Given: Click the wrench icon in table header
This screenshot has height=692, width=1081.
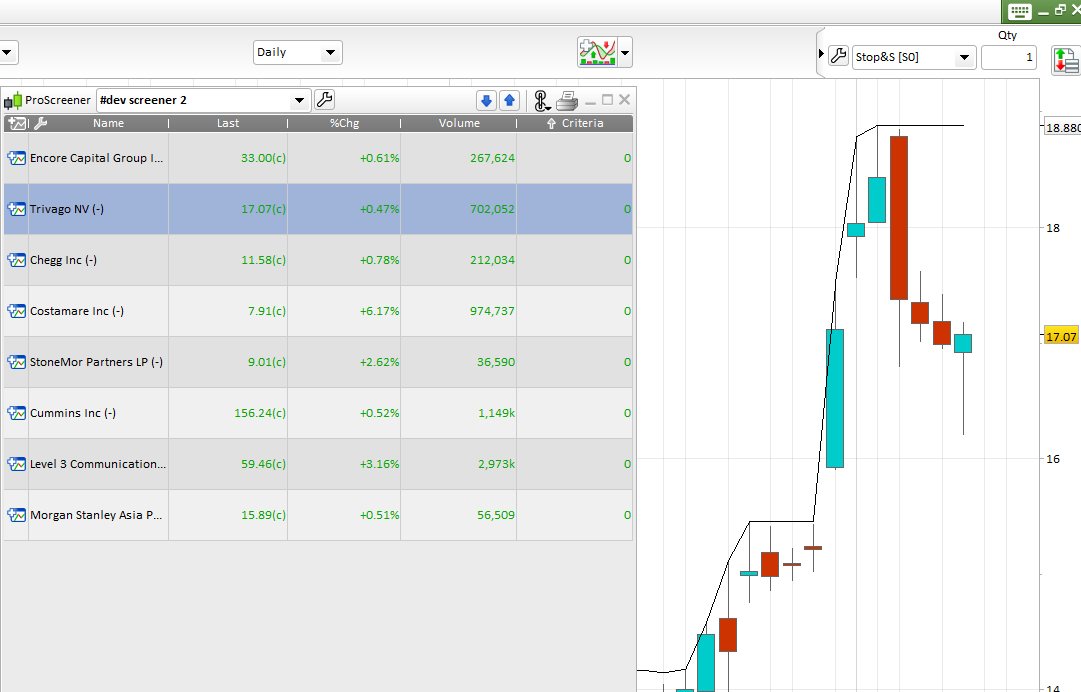Looking at the screenshot, I should click(x=41, y=123).
